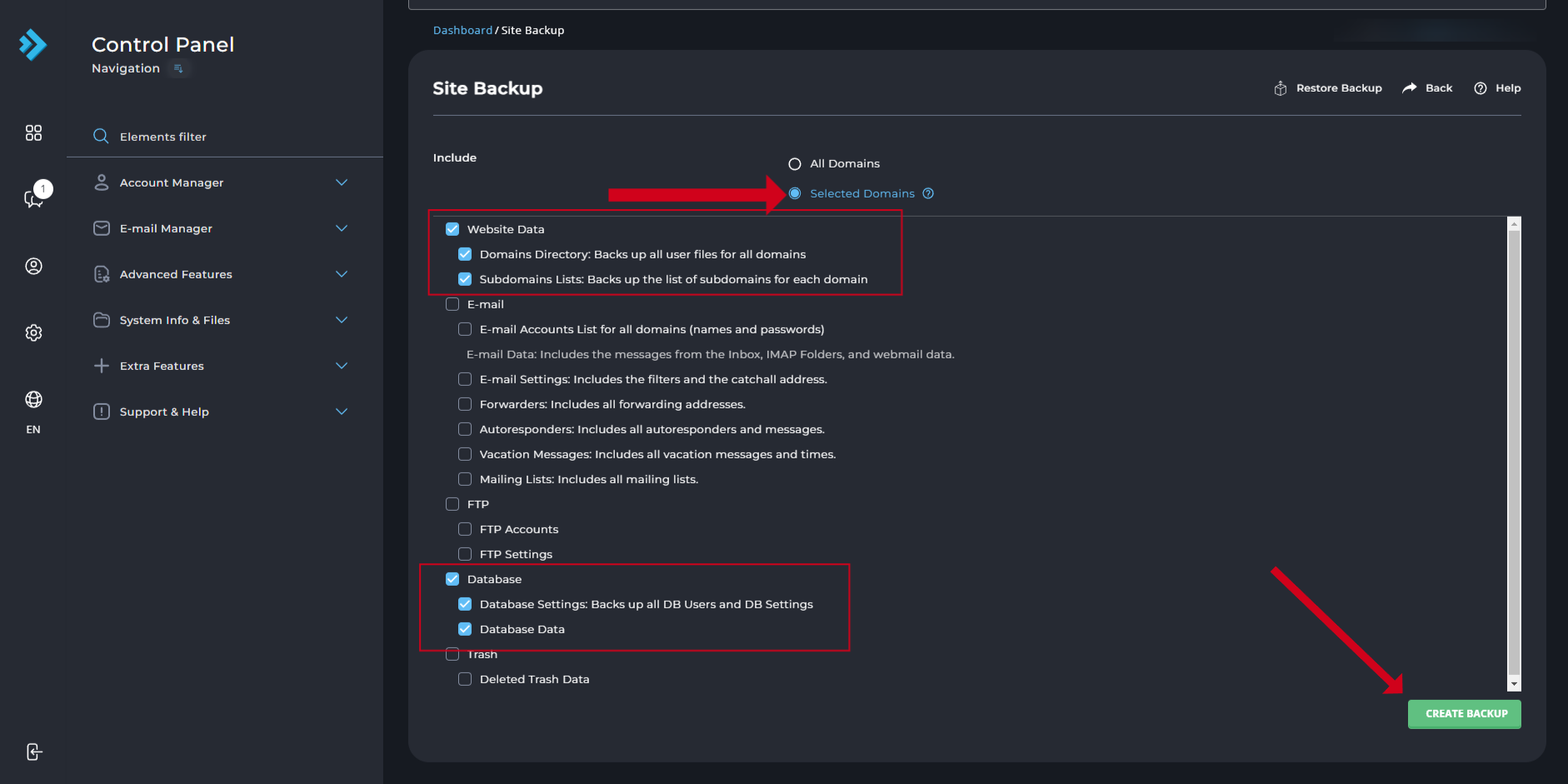Image resolution: width=1568 pixels, height=784 pixels.
Task: Click the help icon beside Selected Domains
Action: [928, 193]
